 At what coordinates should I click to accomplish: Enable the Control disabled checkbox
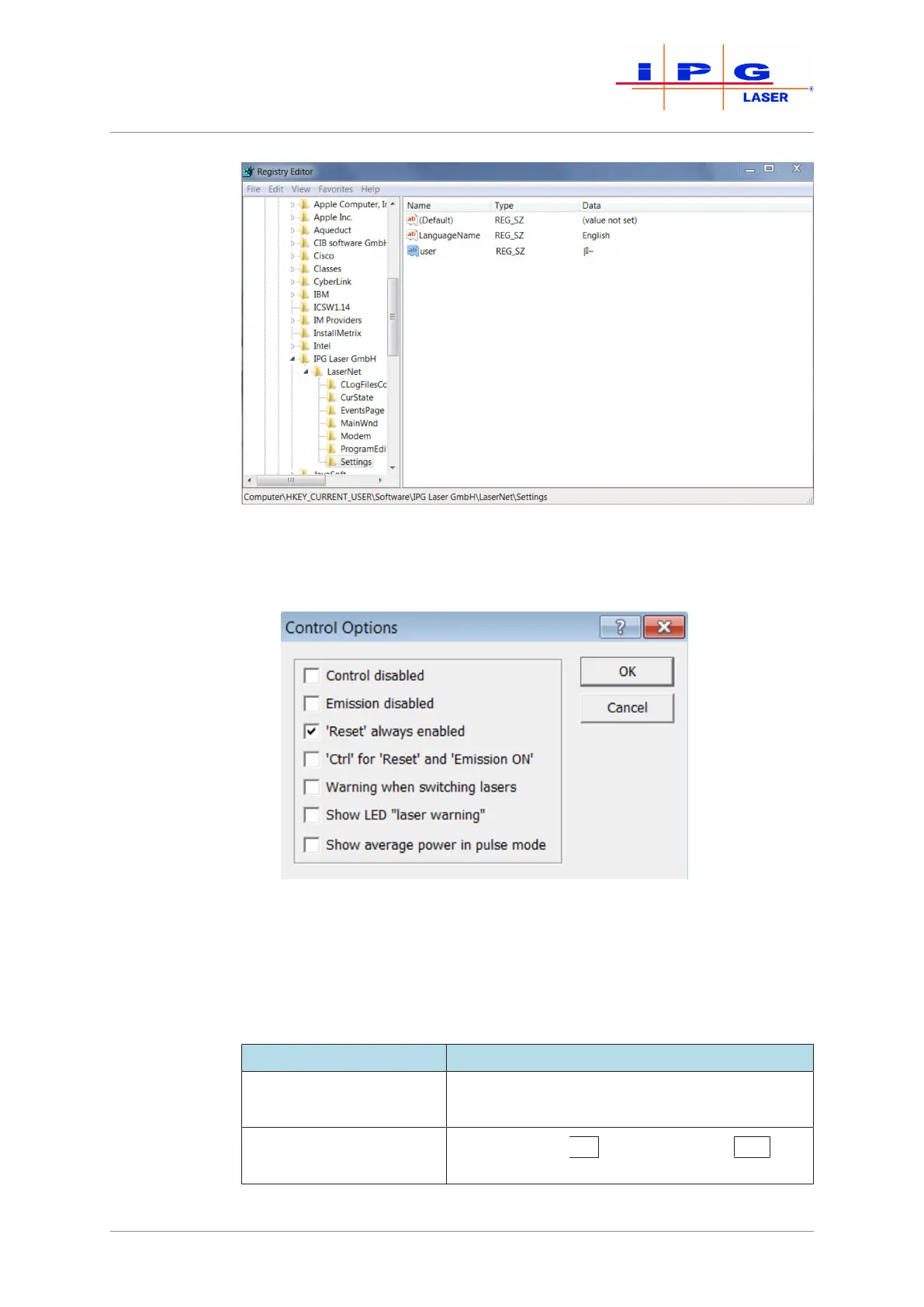click(x=312, y=675)
